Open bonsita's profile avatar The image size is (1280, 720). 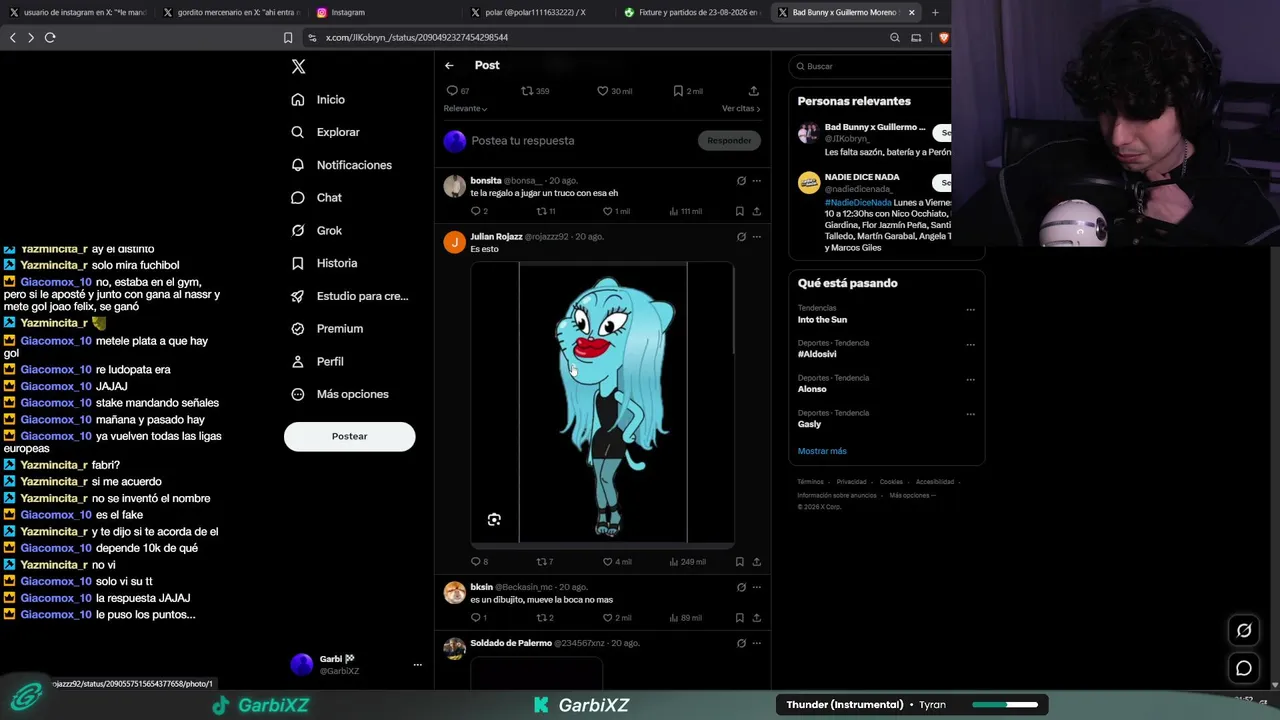coord(455,186)
